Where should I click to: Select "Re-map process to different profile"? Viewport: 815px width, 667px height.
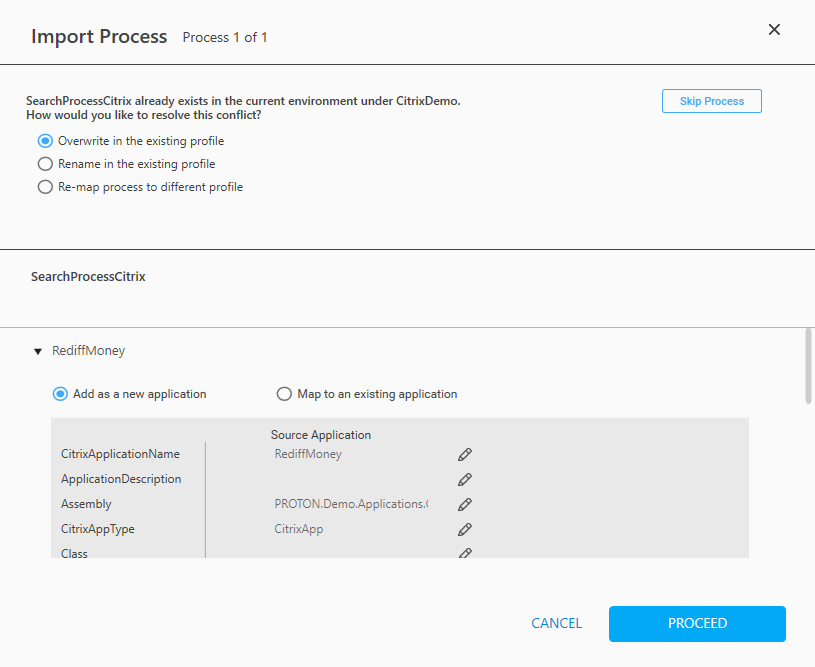45,187
